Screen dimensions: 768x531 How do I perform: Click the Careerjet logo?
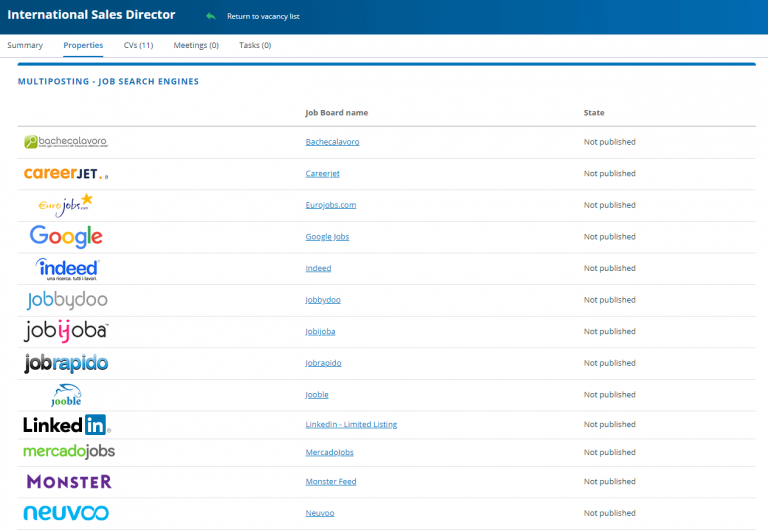(x=66, y=173)
